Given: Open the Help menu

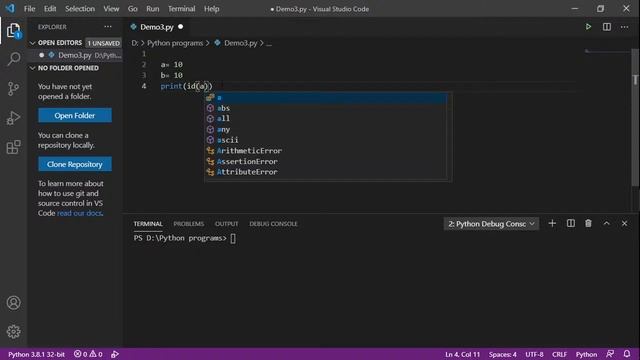Looking at the screenshot, I should point(211,9).
